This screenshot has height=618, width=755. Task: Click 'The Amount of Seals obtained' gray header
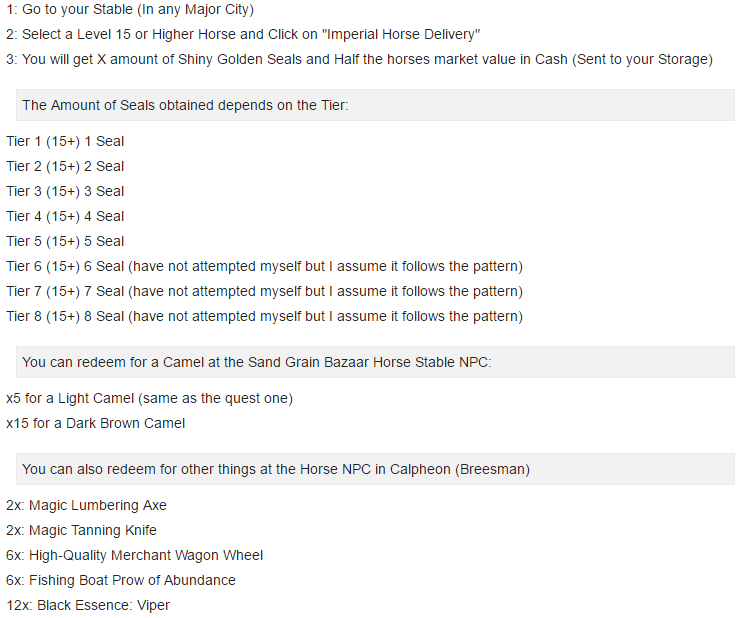tap(375, 105)
